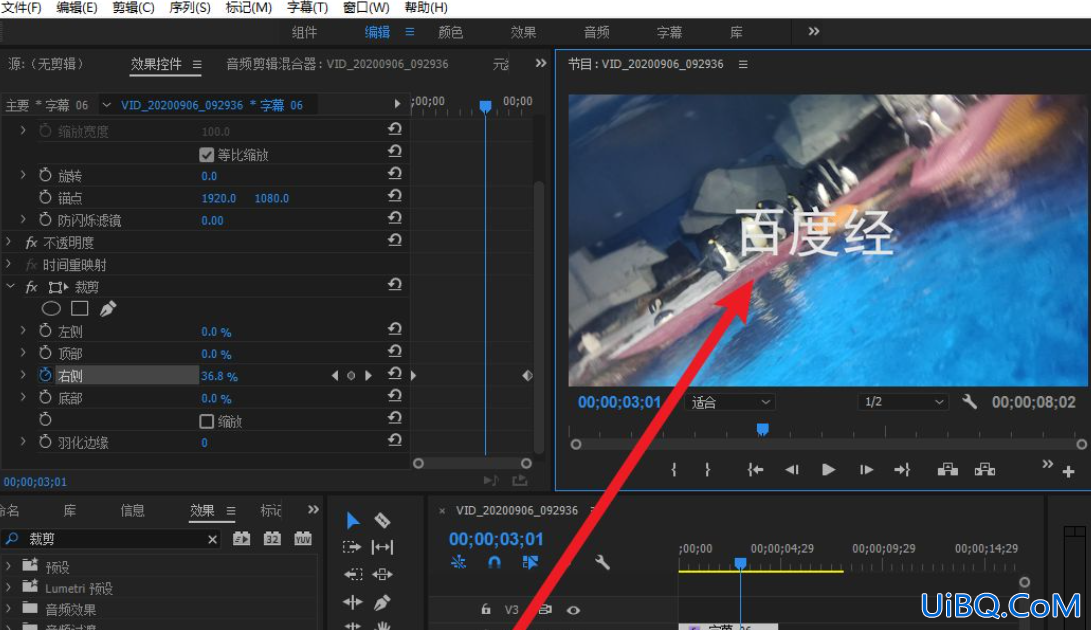This screenshot has width=1091, height=630.
Task: Go to Out point in program monitor
Action: 902,470
